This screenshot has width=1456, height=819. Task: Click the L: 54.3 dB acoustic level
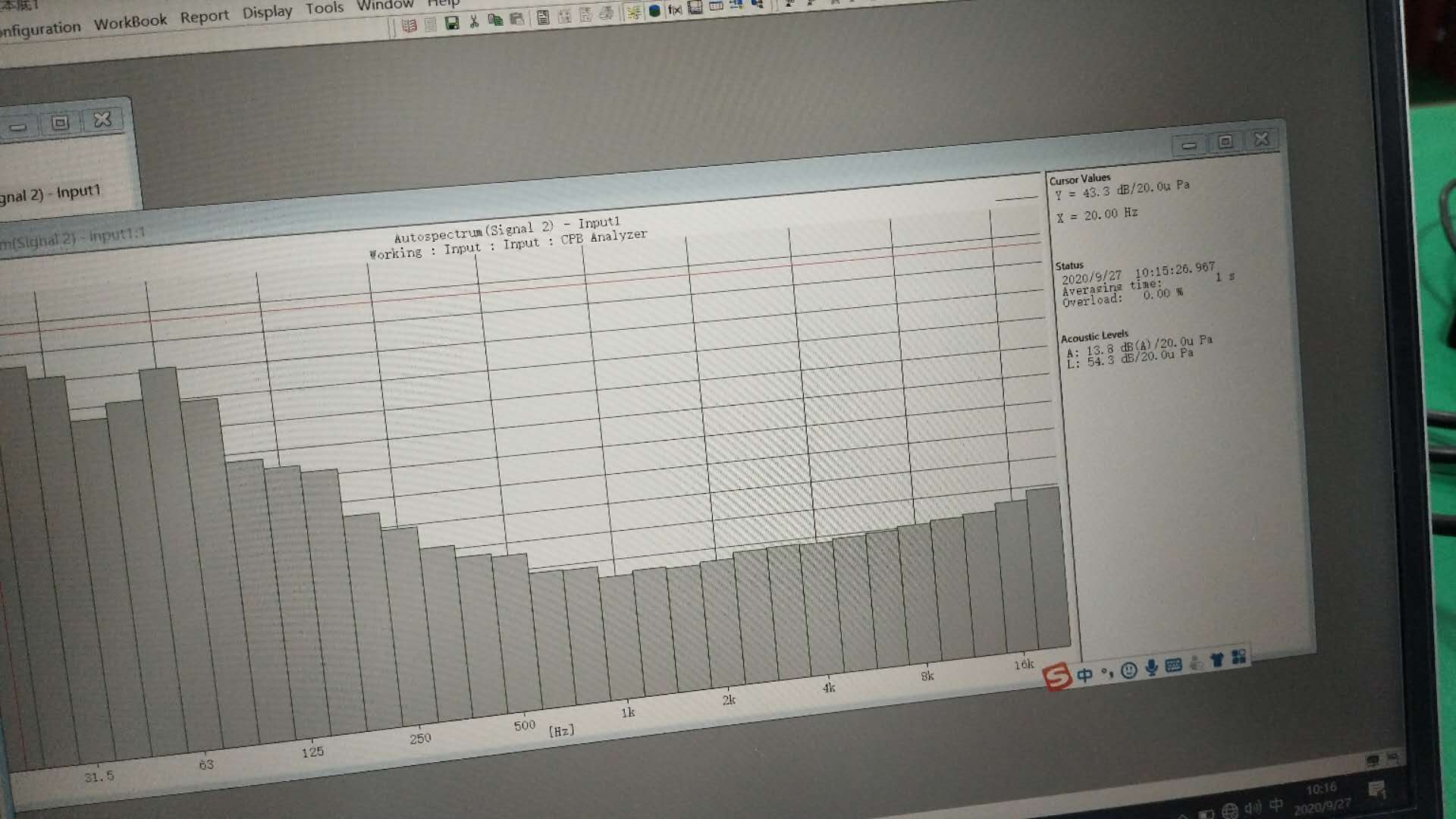pos(1130,357)
